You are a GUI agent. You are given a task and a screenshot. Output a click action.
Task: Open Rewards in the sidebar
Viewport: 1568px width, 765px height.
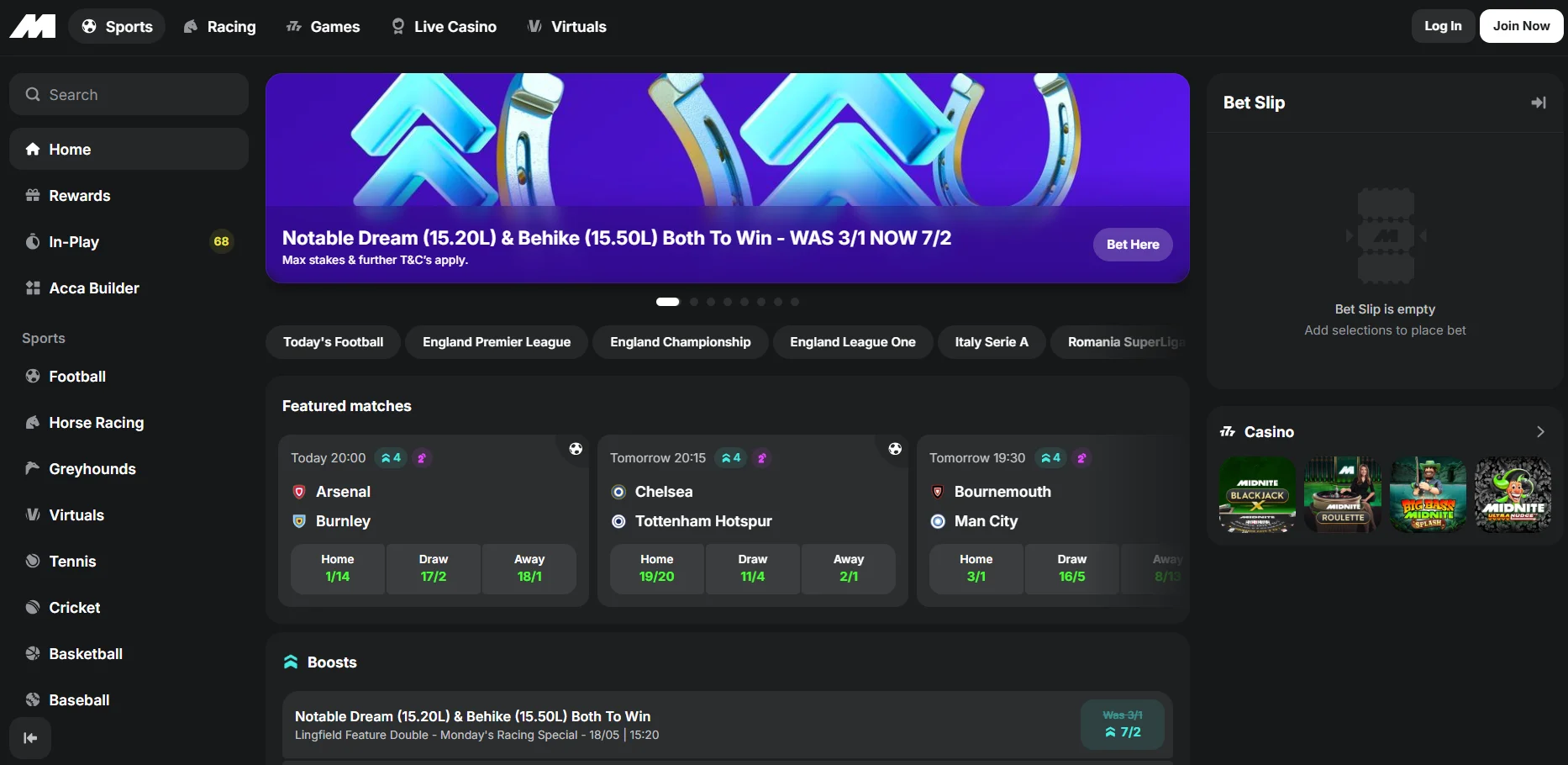(129, 195)
